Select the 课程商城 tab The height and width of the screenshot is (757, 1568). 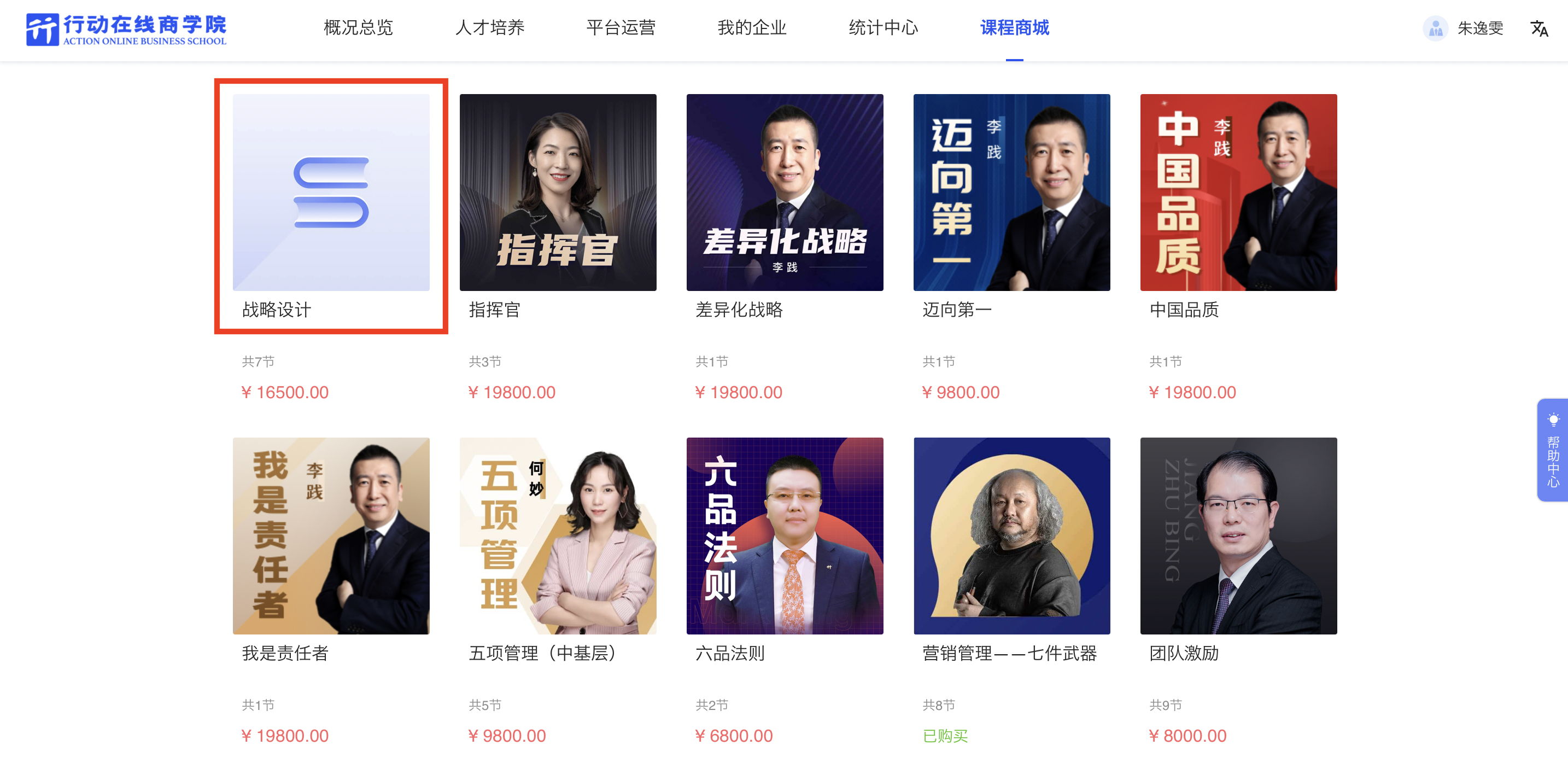[1015, 28]
